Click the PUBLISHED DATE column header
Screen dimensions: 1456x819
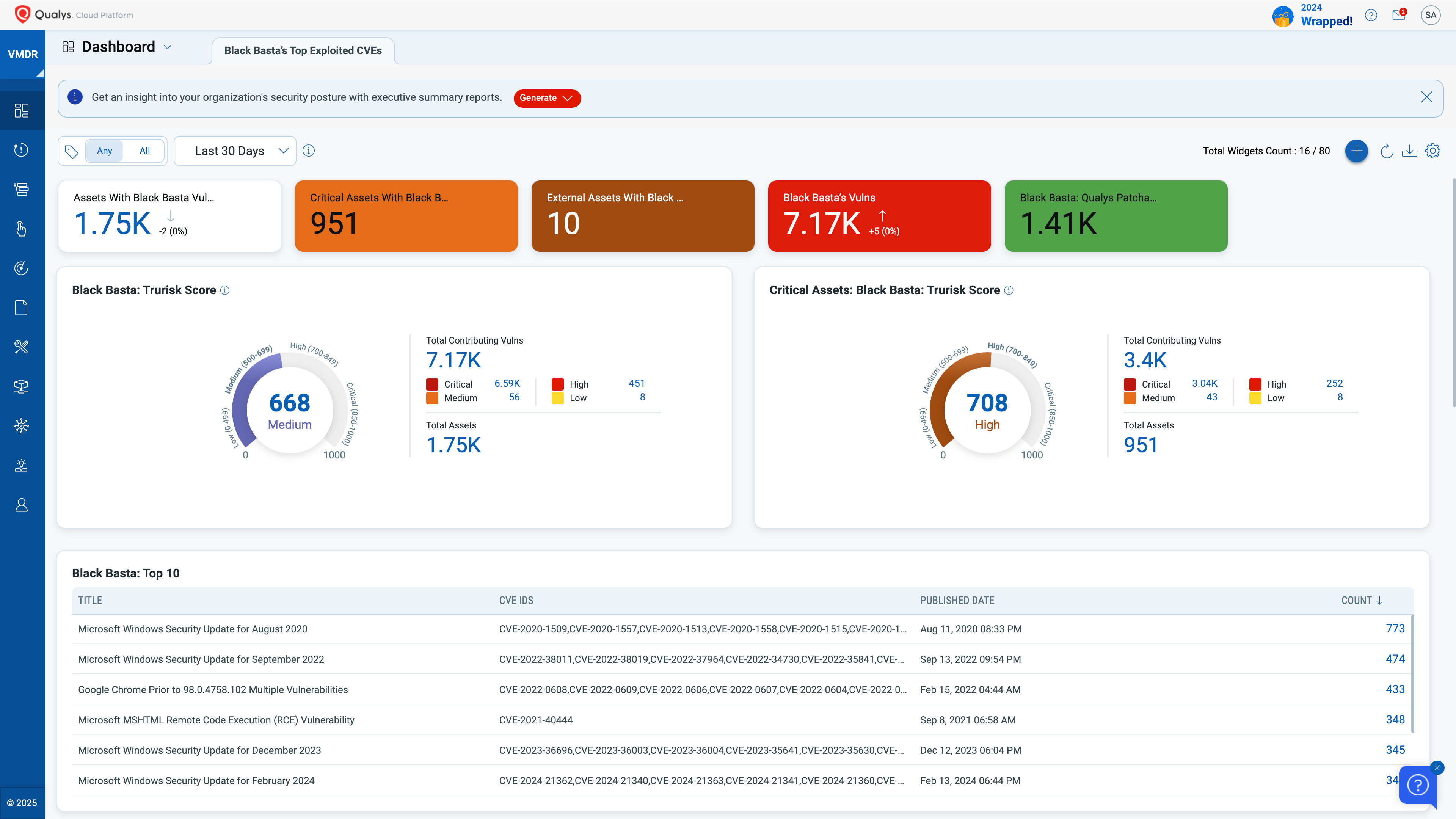pyautogui.click(x=957, y=600)
